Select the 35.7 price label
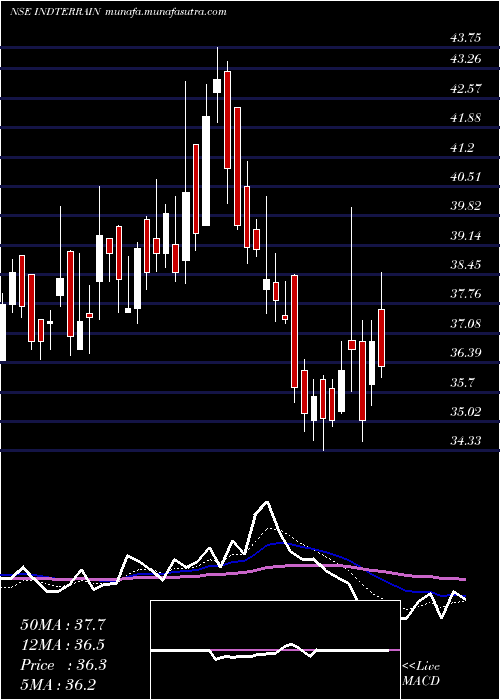The height and width of the screenshot is (700, 500). [462, 383]
